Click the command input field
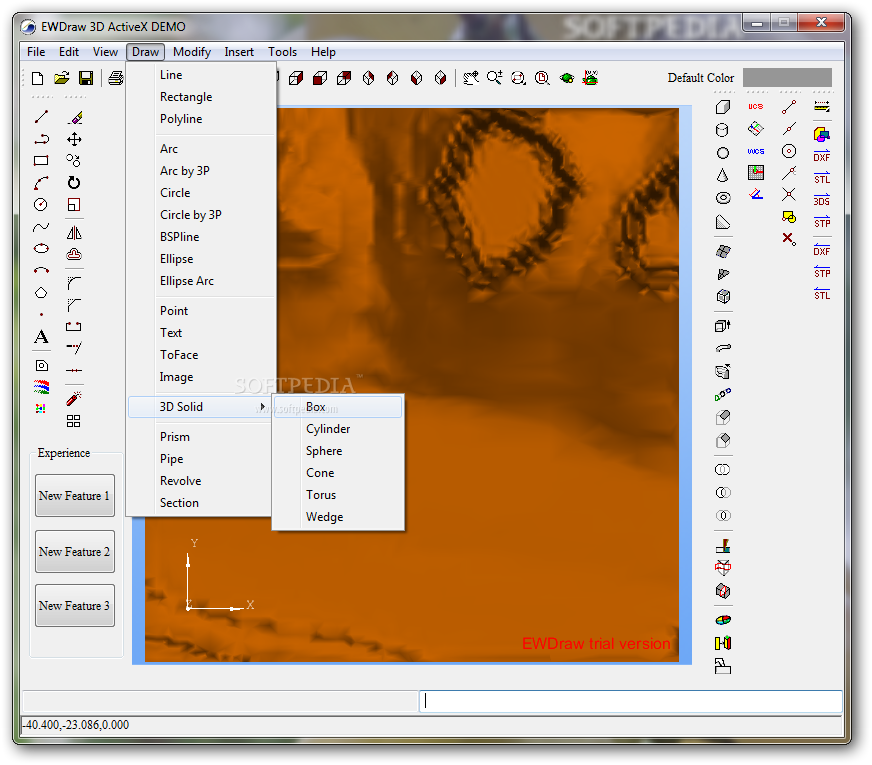 [631, 702]
